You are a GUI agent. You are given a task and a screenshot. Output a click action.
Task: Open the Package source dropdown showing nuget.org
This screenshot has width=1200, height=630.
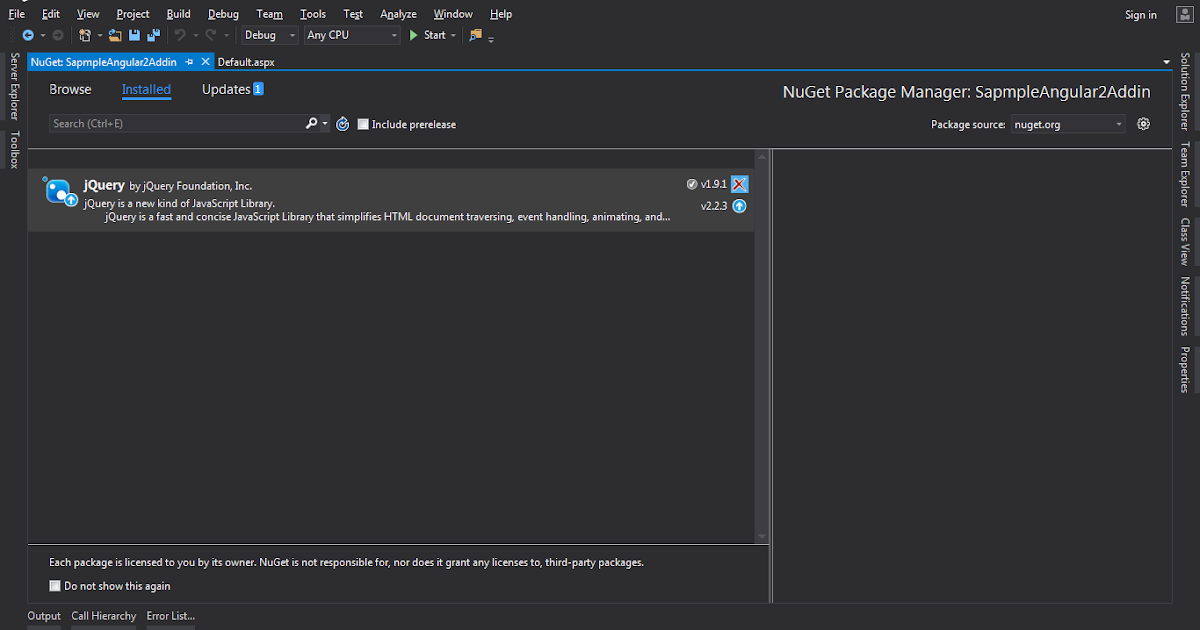pyautogui.click(x=1068, y=123)
